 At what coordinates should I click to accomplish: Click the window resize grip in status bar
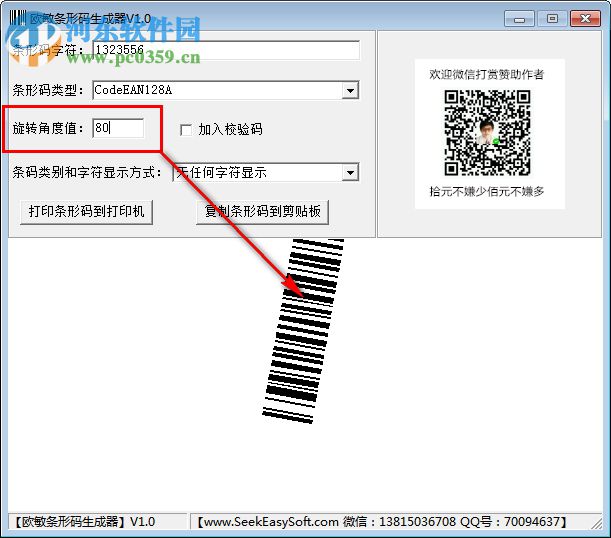coord(597,522)
